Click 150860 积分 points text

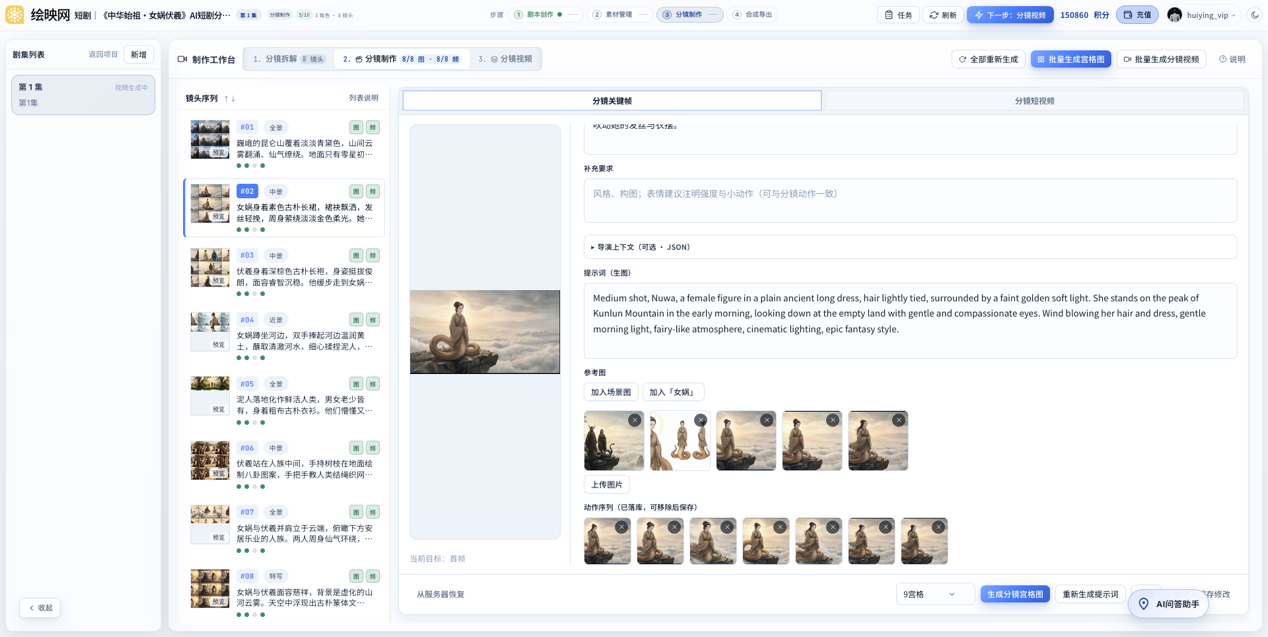tap(1085, 15)
